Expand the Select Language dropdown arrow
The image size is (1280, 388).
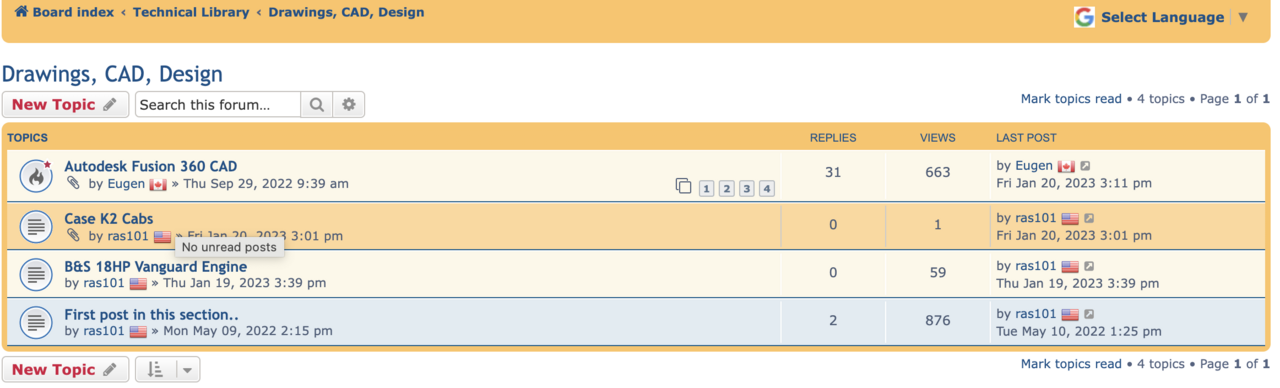tap(1243, 17)
